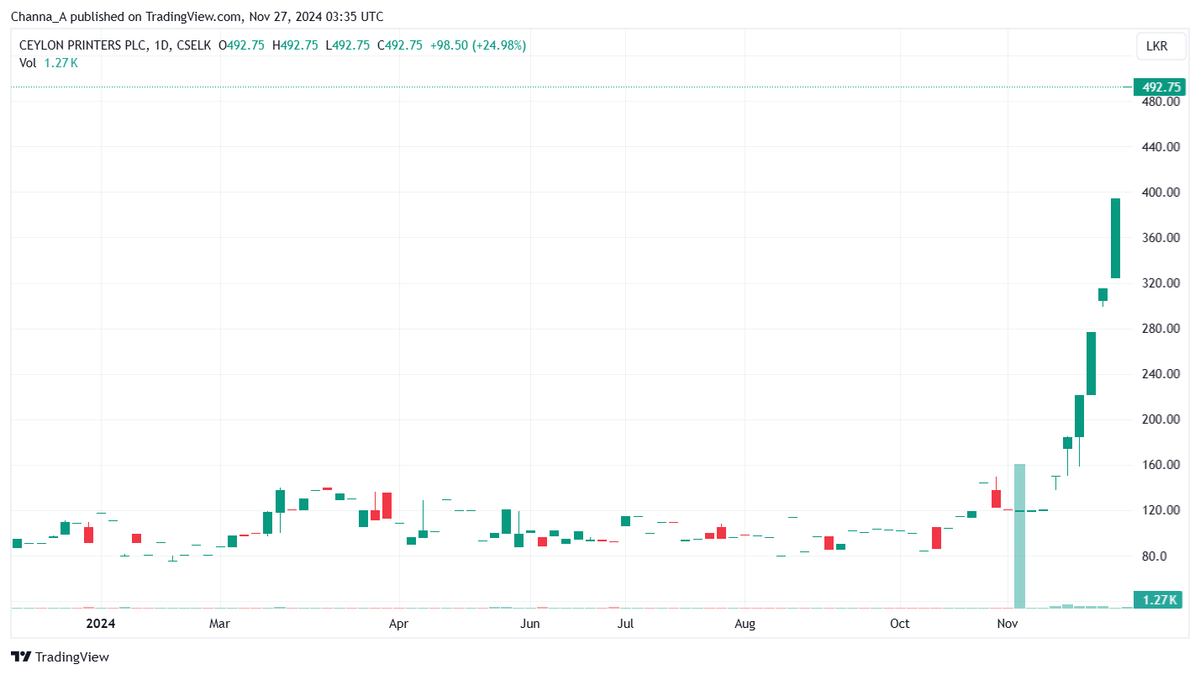Click the 400.00 price axis label
Screen dimensions: 1200x675
[1161, 192]
